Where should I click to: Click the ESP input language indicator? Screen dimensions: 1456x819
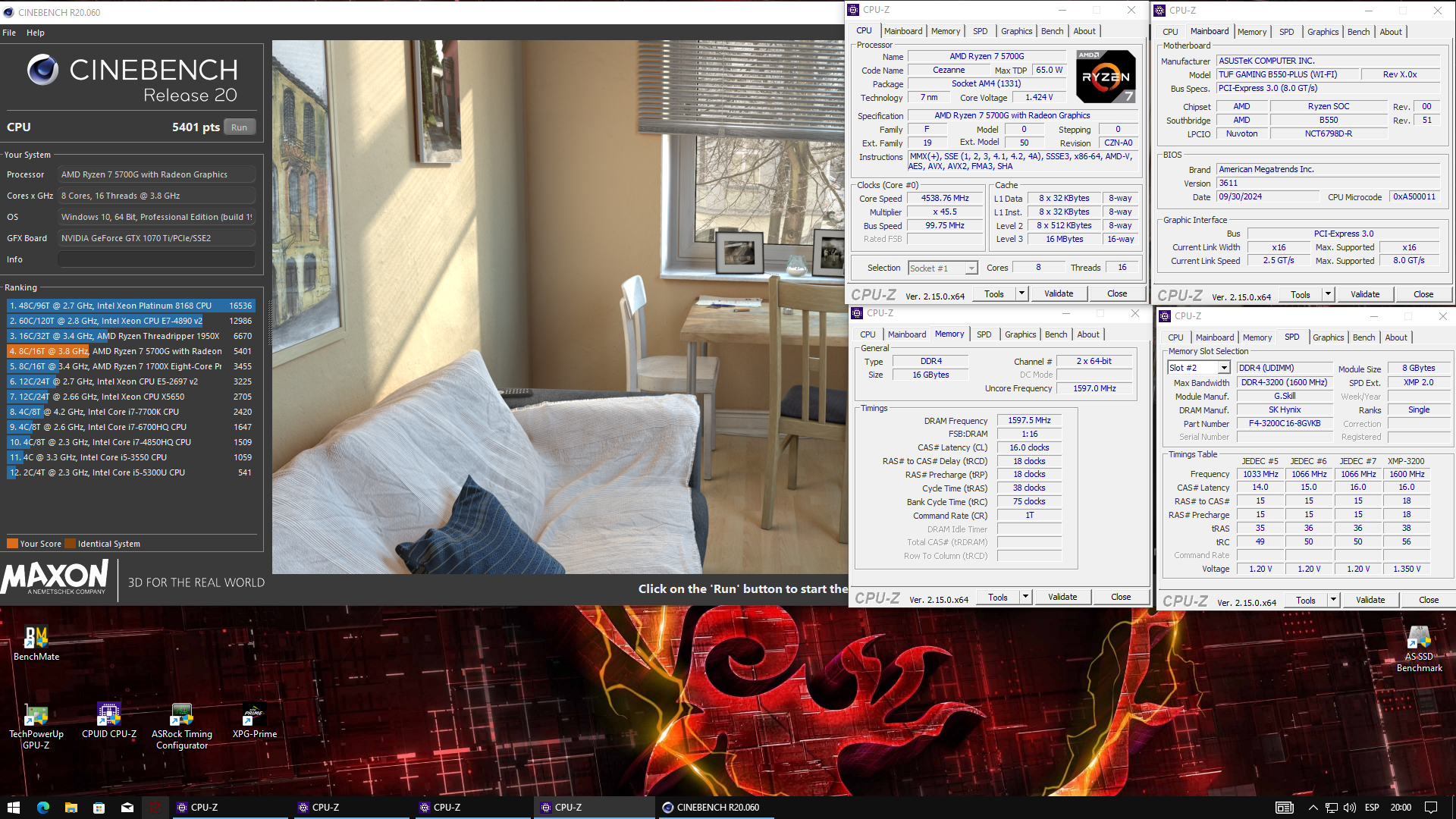[x=1372, y=808]
